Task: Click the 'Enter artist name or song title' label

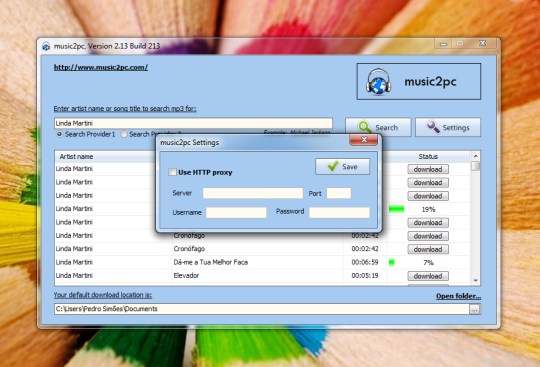Action: point(125,108)
